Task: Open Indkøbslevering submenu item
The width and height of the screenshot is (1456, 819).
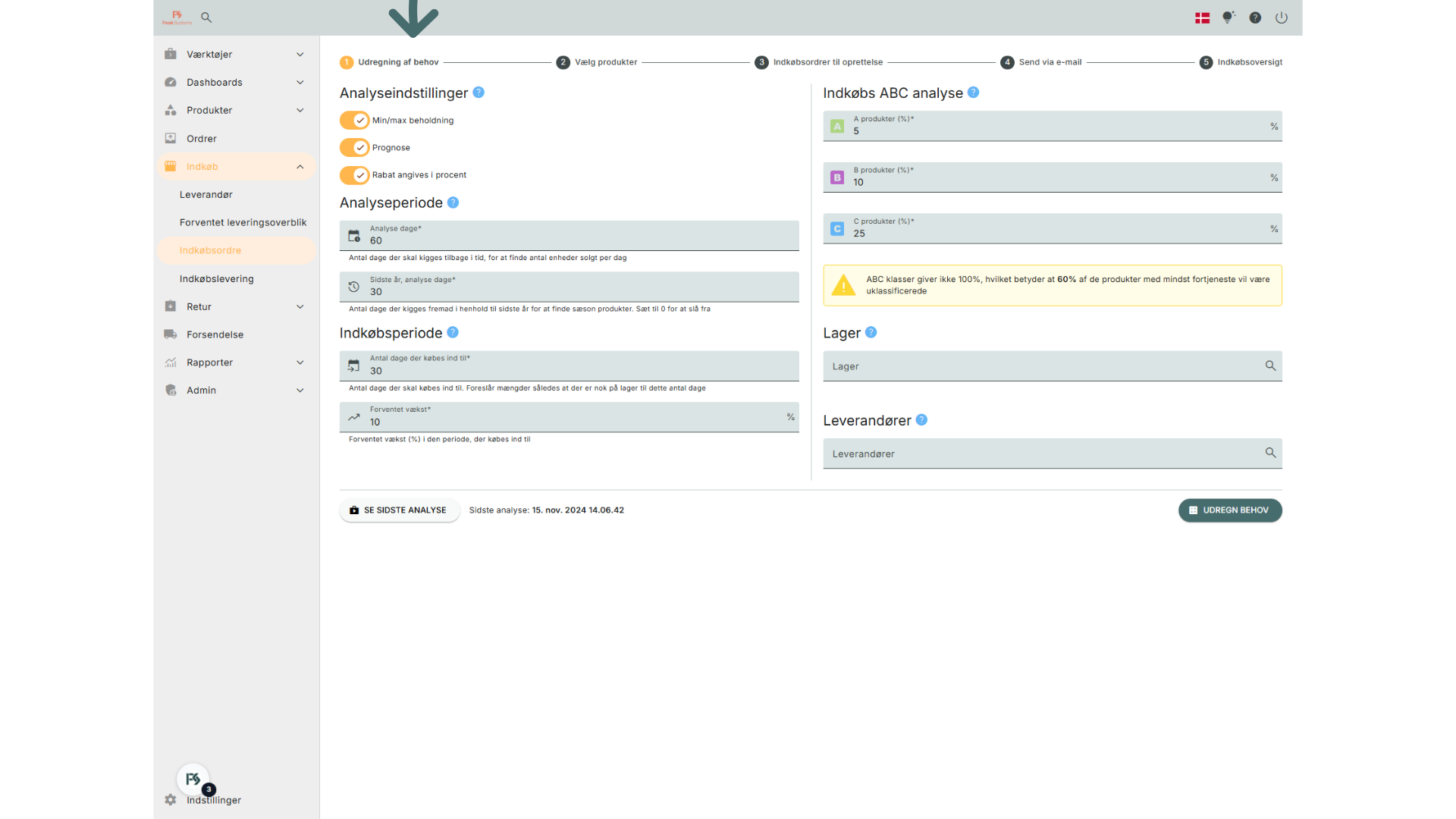Action: tap(237, 279)
